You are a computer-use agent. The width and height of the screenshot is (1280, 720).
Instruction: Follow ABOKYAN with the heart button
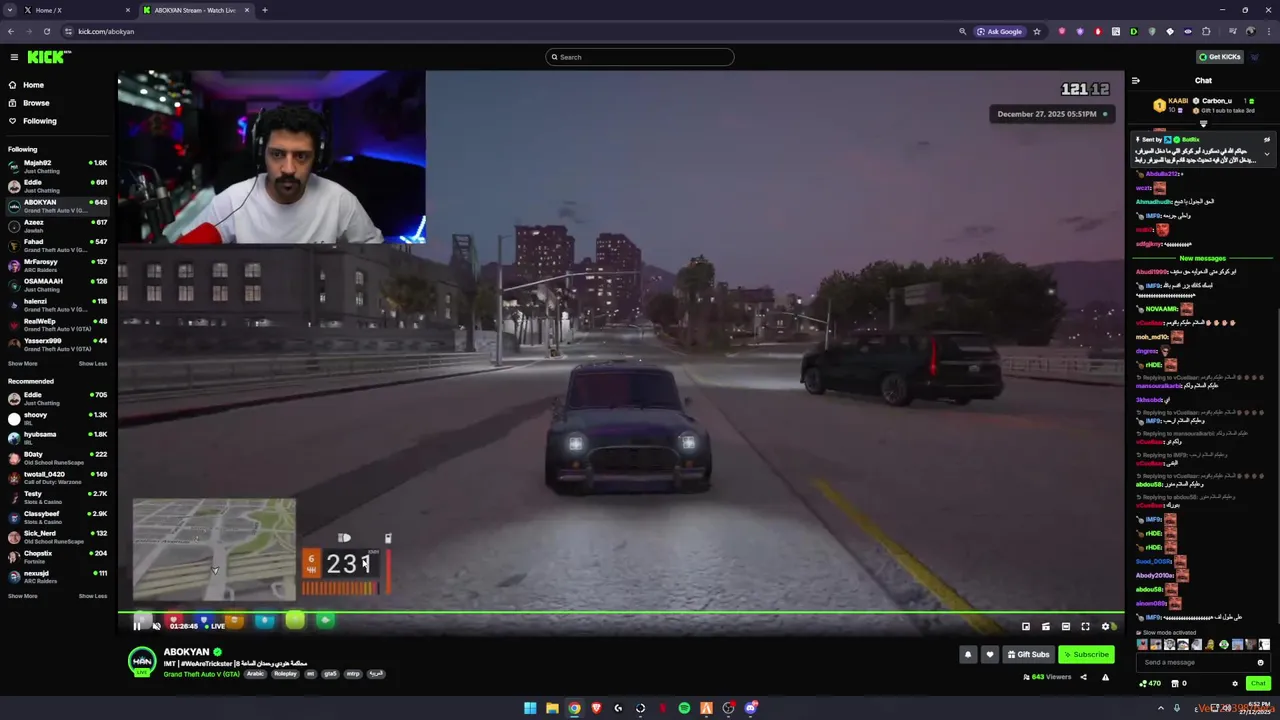click(990, 655)
